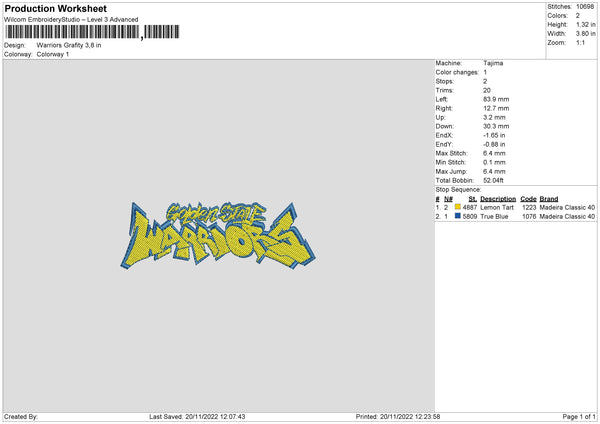This screenshot has height=424, width=600.
Task: Click the Zoom value 1:1
Action: coord(580,42)
